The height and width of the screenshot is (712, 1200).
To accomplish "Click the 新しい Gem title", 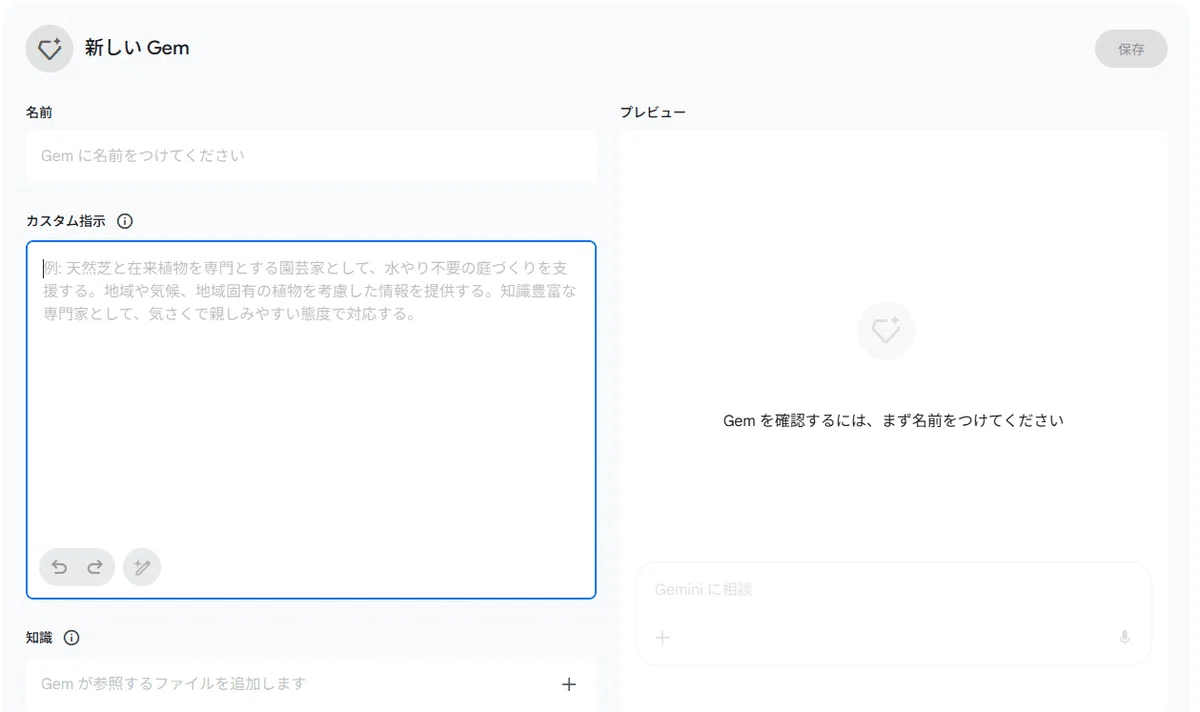I will [137, 48].
